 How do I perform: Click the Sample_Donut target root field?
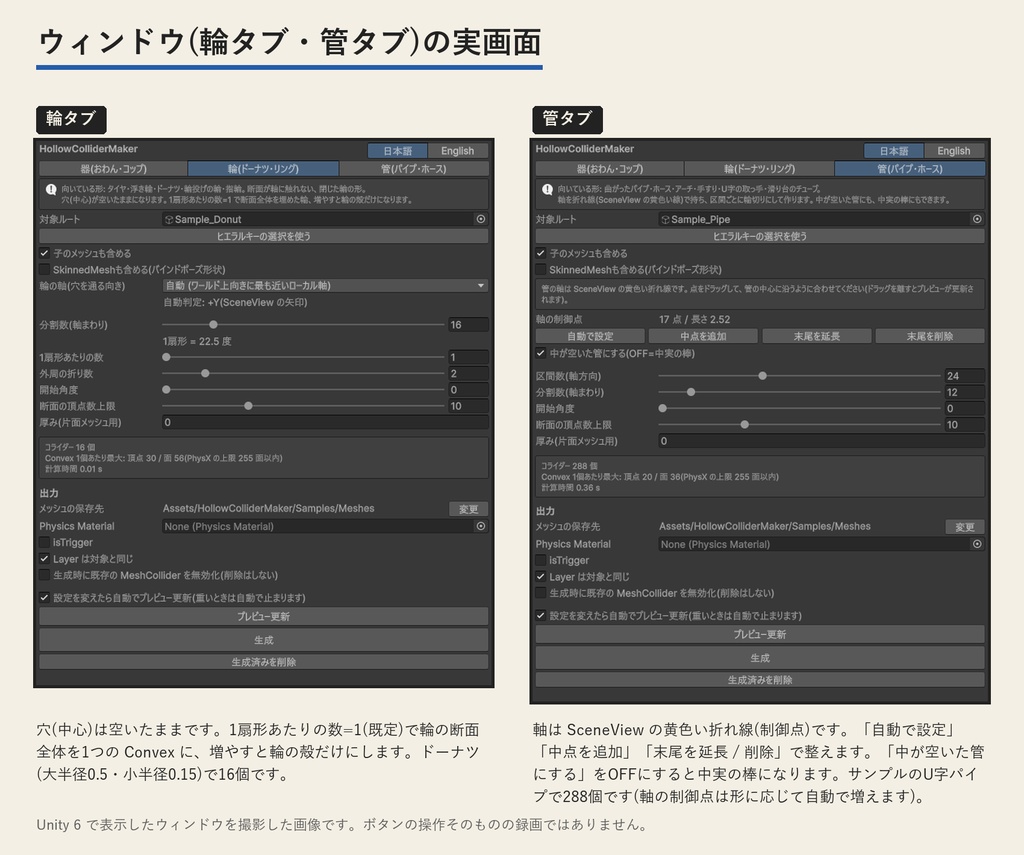click(x=325, y=219)
